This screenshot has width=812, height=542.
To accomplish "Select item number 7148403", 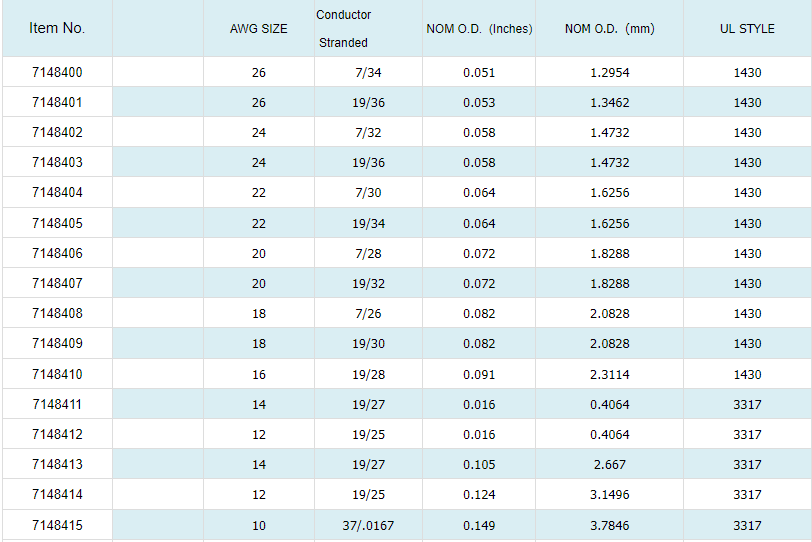I will tap(57, 163).
